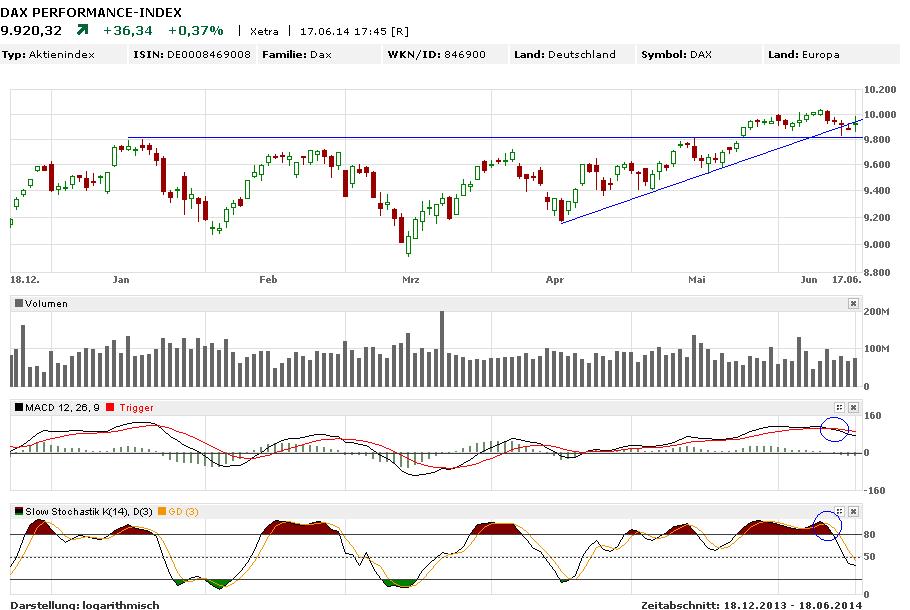Click the "9.600" price axis label
910x610 pixels.
pyautogui.click(x=877, y=164)
